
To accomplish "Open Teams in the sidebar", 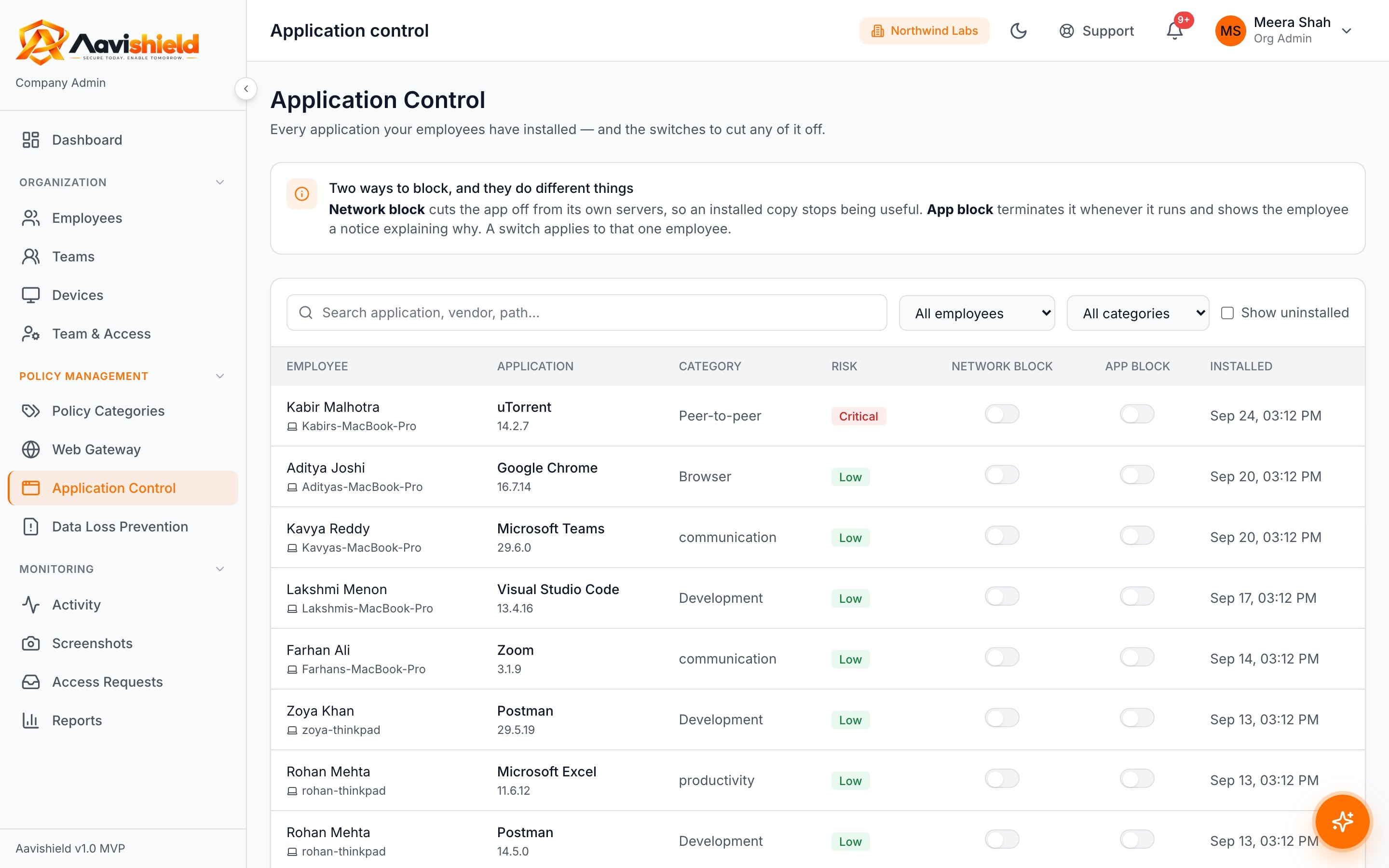I will (x=123, y=257).
